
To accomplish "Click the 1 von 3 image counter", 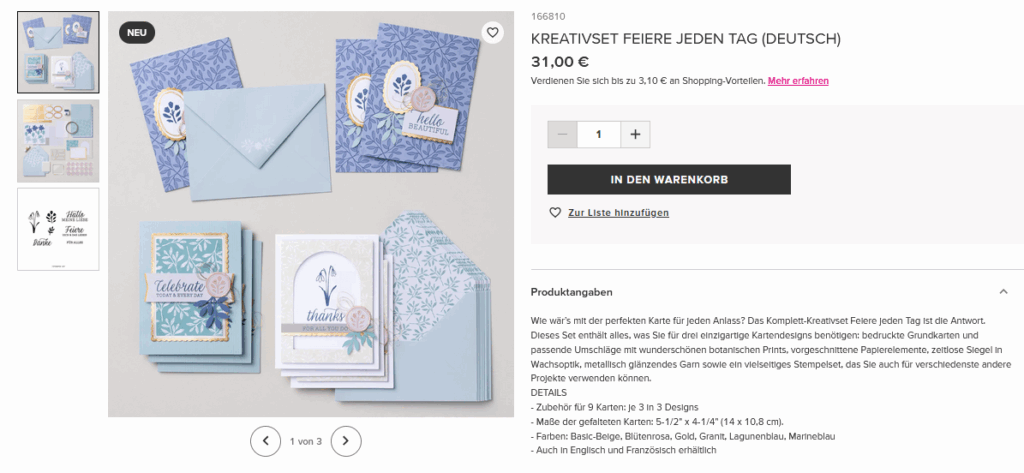I will [x=306, y=442].
